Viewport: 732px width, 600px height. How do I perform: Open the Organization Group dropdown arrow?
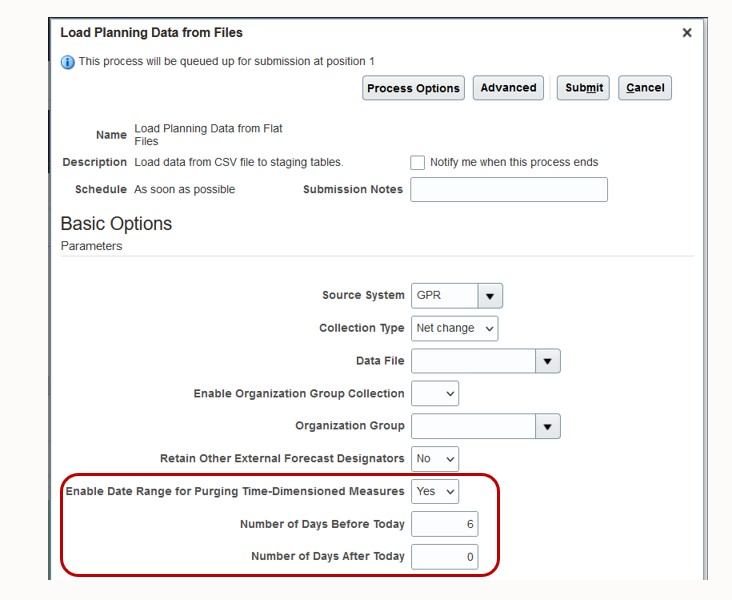click(547, 427)
